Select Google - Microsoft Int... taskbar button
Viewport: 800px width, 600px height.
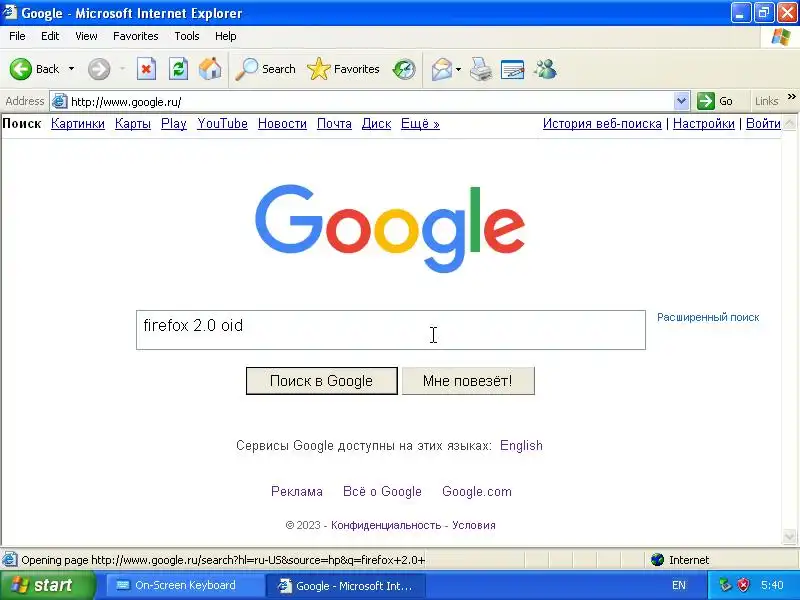[x=346, y=586]
